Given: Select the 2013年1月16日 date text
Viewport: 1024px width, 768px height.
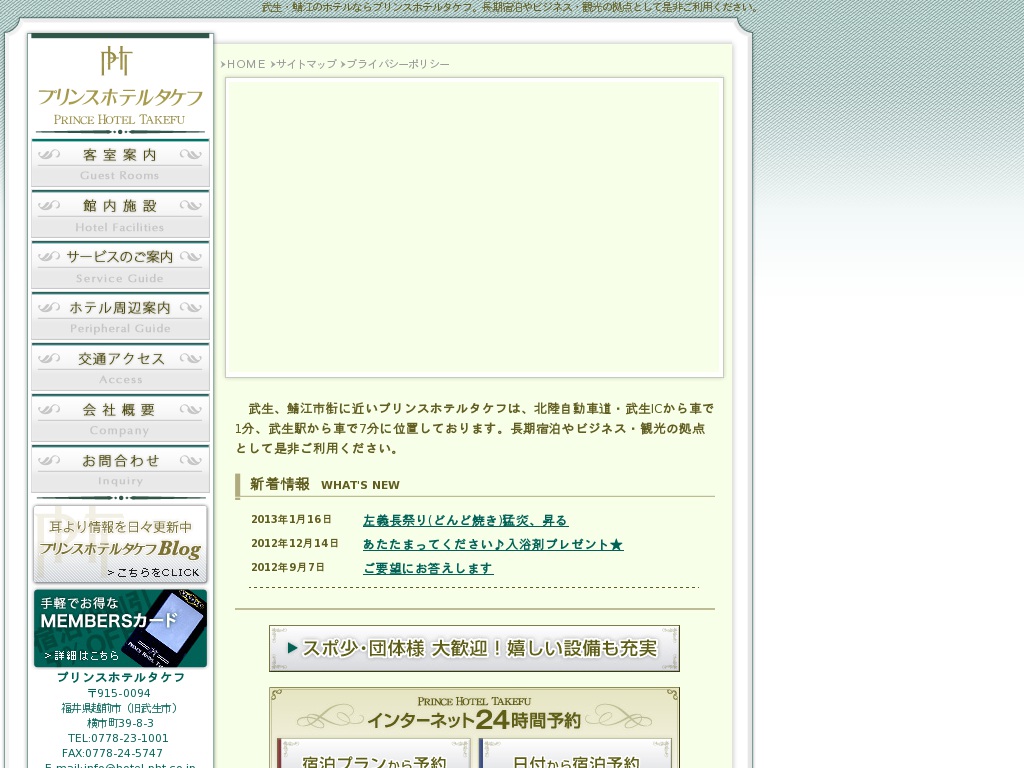Looking at the screenshot, I should pyautogui.click(x=291, y=519).
